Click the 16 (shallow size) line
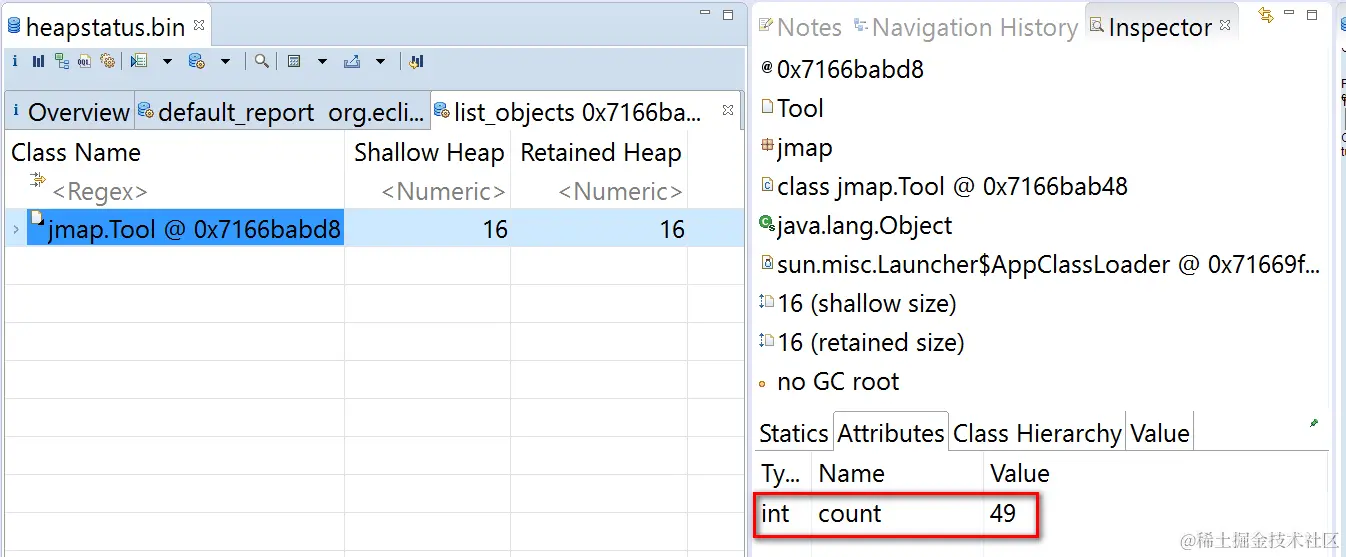Screen dimensions: 1346x557 [x=866, y=303]
